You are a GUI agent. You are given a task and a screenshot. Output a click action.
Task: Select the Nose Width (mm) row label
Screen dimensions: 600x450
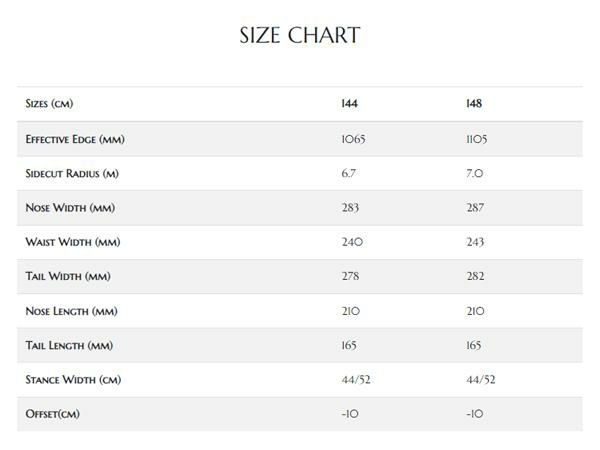pos(68,208)
